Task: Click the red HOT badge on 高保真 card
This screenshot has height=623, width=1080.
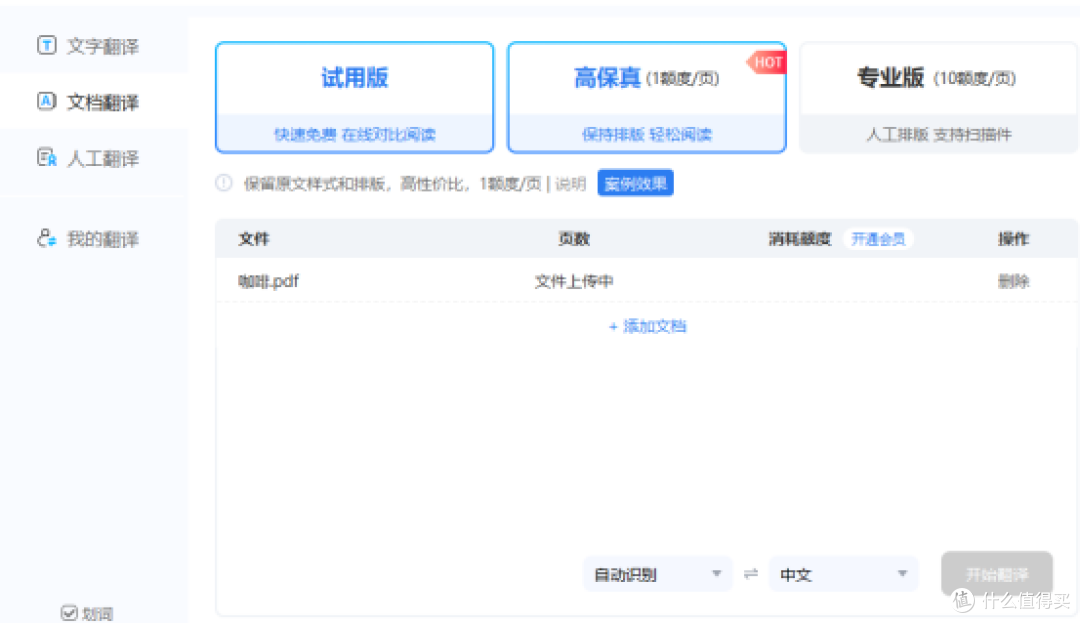Action: (767, 63)
